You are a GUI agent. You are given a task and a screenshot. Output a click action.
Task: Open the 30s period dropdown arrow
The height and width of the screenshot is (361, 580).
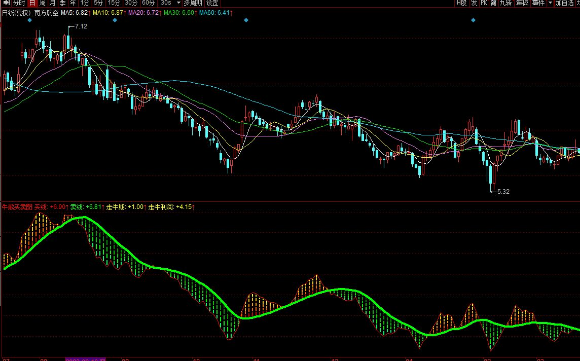click(x=179, y=3)
